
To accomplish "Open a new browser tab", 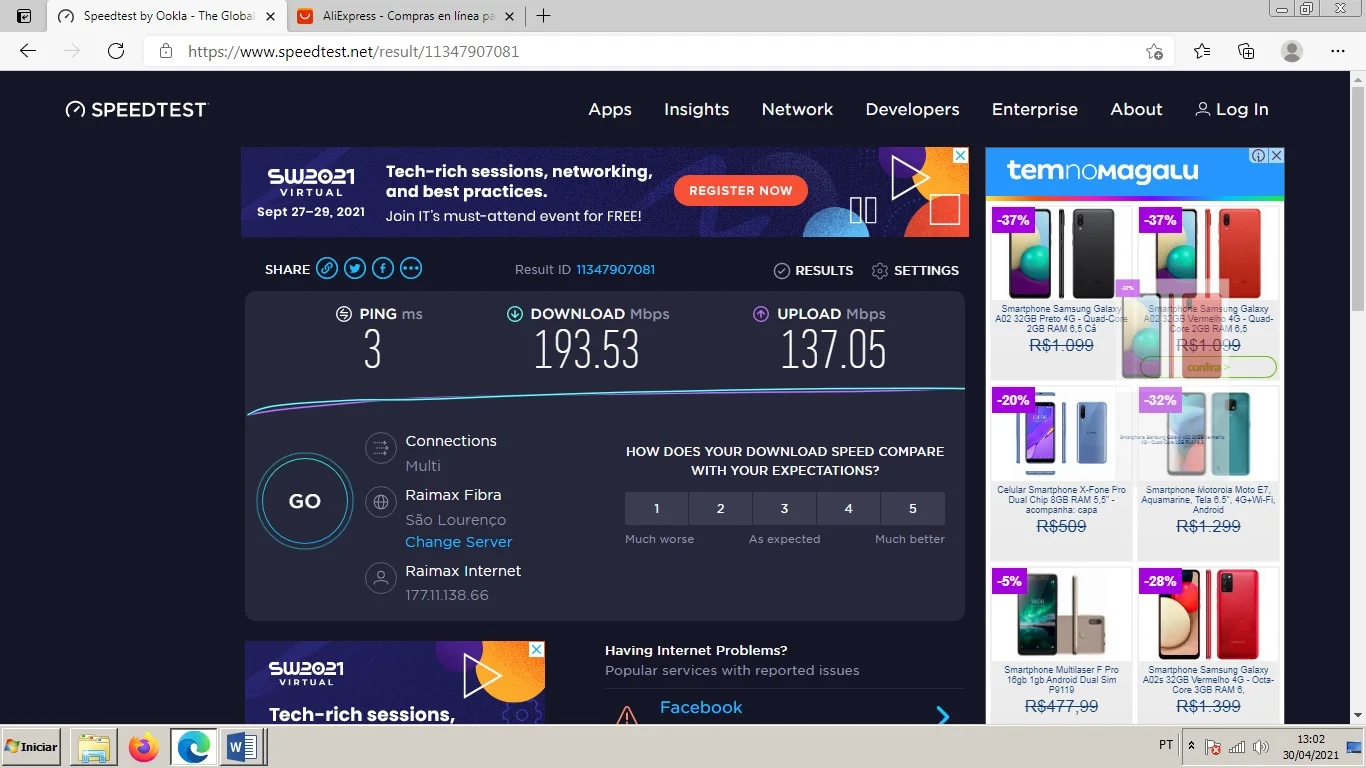I will click(543, 16).
